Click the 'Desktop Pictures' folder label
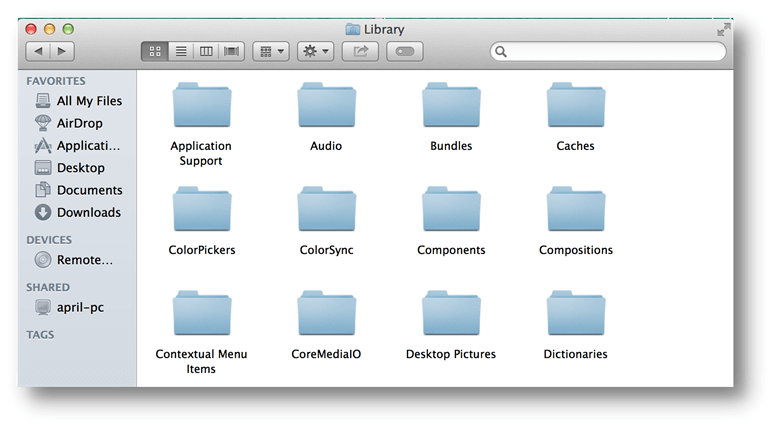The image size is (775, 428). (451, 354)
